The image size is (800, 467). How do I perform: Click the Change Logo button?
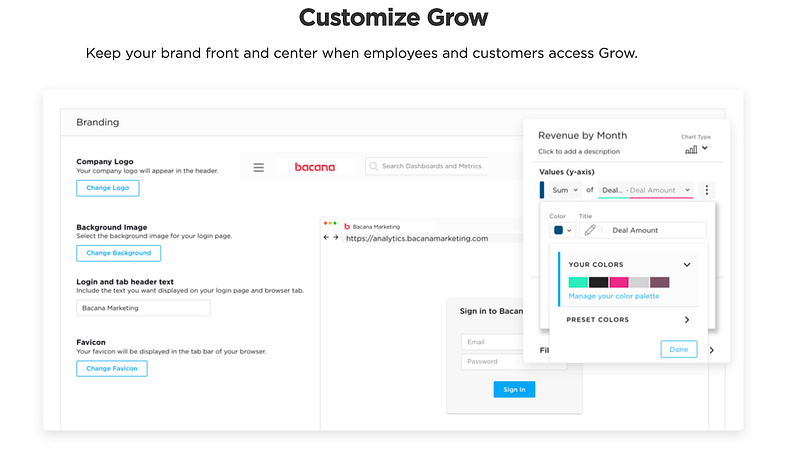(108, 188)
